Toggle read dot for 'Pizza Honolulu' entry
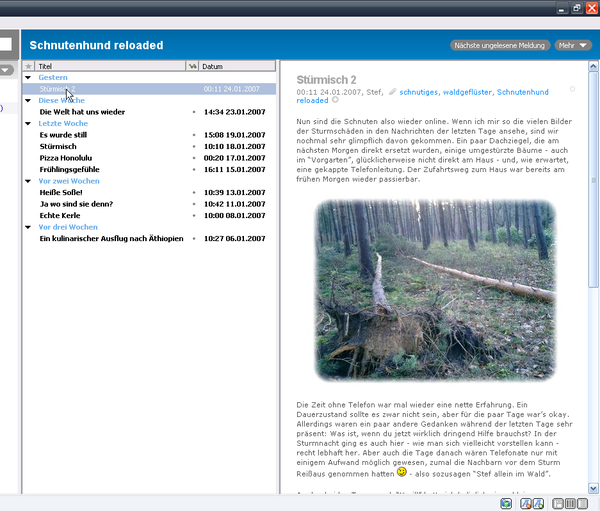Viewport: 600px width, 511px height. pyautogui.click(x=193, y=158)
